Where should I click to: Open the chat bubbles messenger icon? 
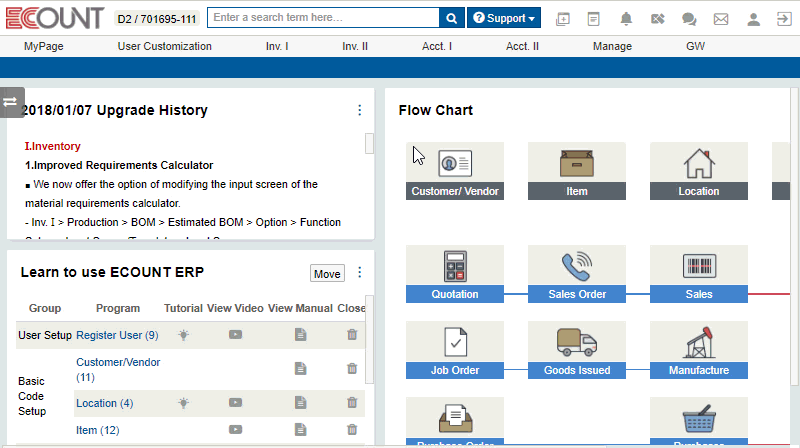(689, 19)
